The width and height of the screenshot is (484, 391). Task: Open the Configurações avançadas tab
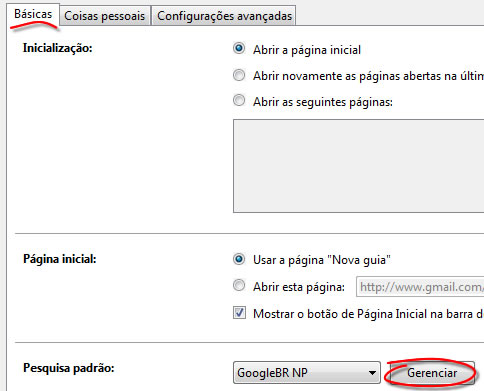(x=224, y=16)
